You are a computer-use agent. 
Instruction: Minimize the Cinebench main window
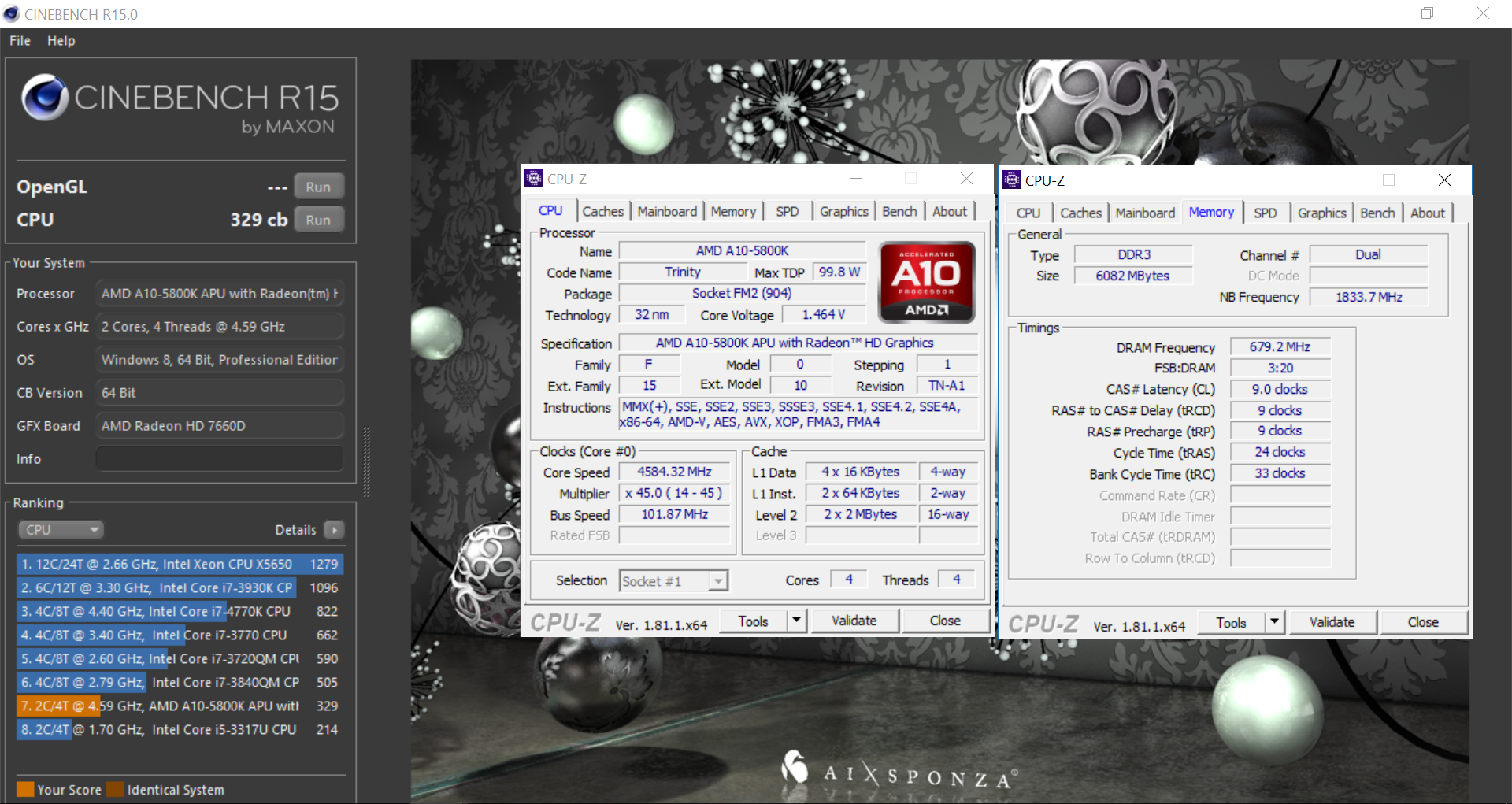point(1373,13)
